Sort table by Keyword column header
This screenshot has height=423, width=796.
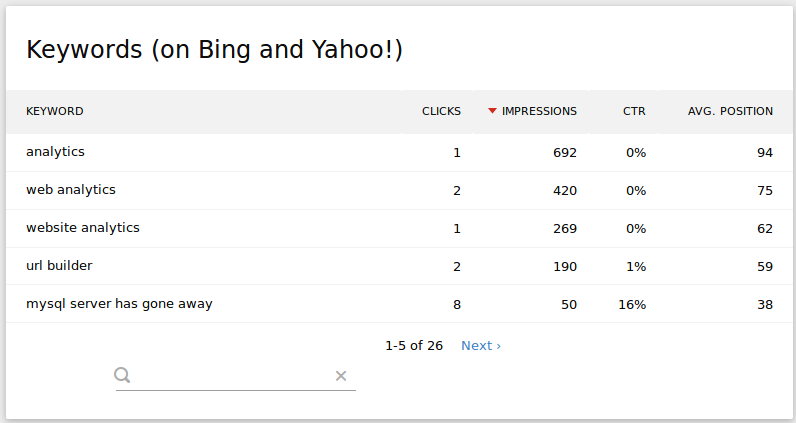point(55,111)
